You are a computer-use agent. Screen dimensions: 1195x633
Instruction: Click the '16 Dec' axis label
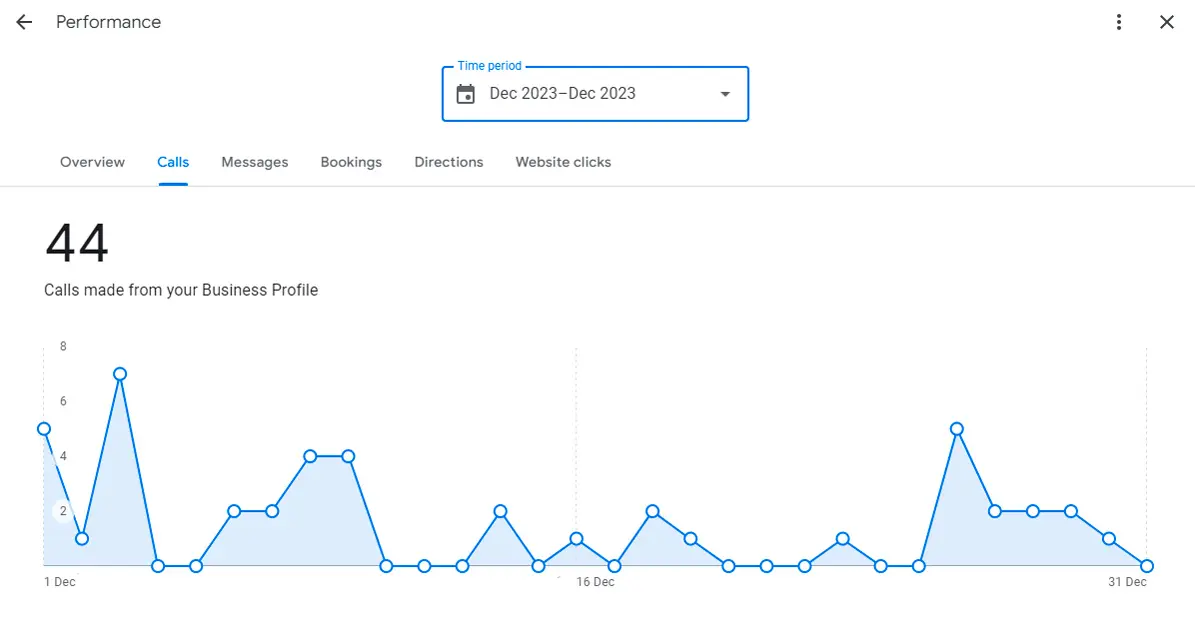[x=595, y=582]
